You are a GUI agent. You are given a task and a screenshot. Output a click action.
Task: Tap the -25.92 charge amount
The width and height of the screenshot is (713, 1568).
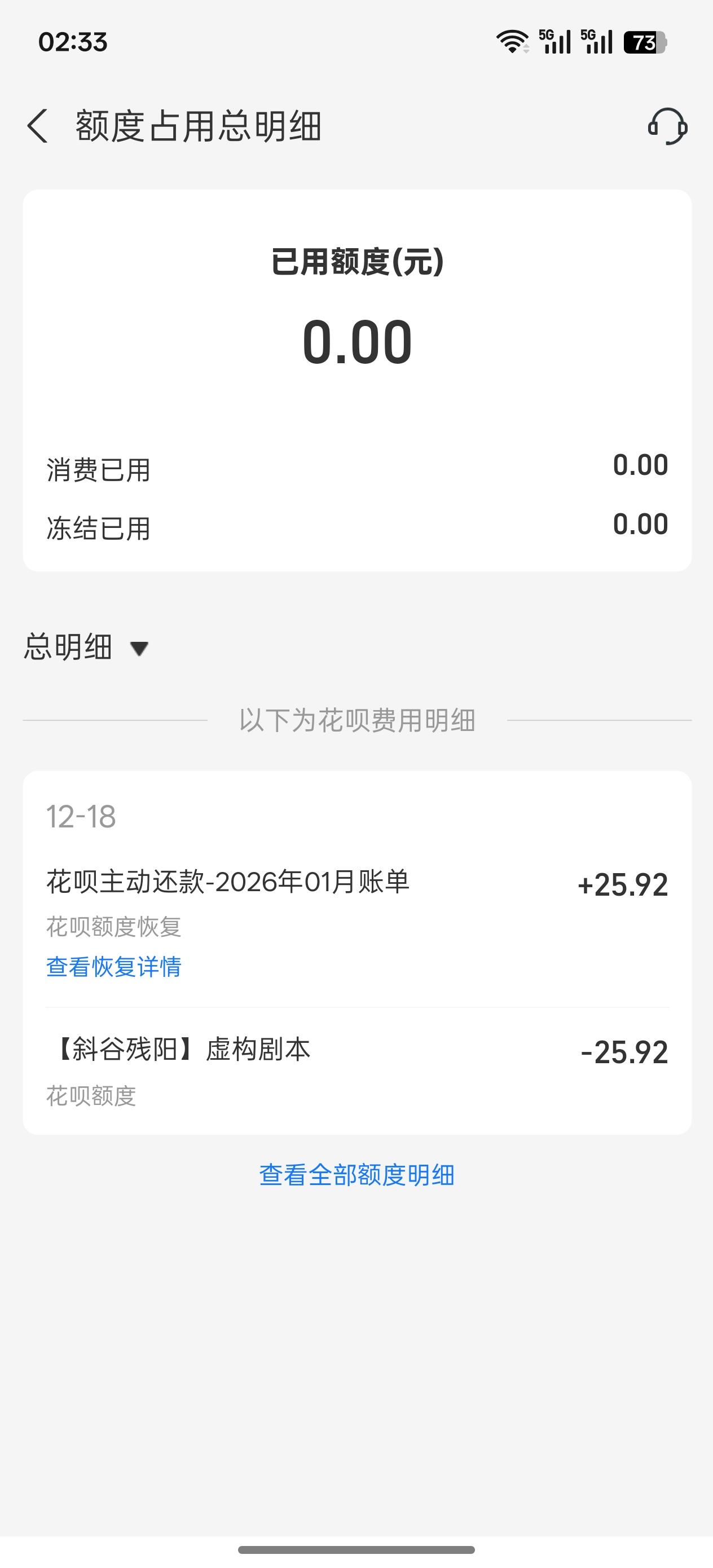[624, 1052]
